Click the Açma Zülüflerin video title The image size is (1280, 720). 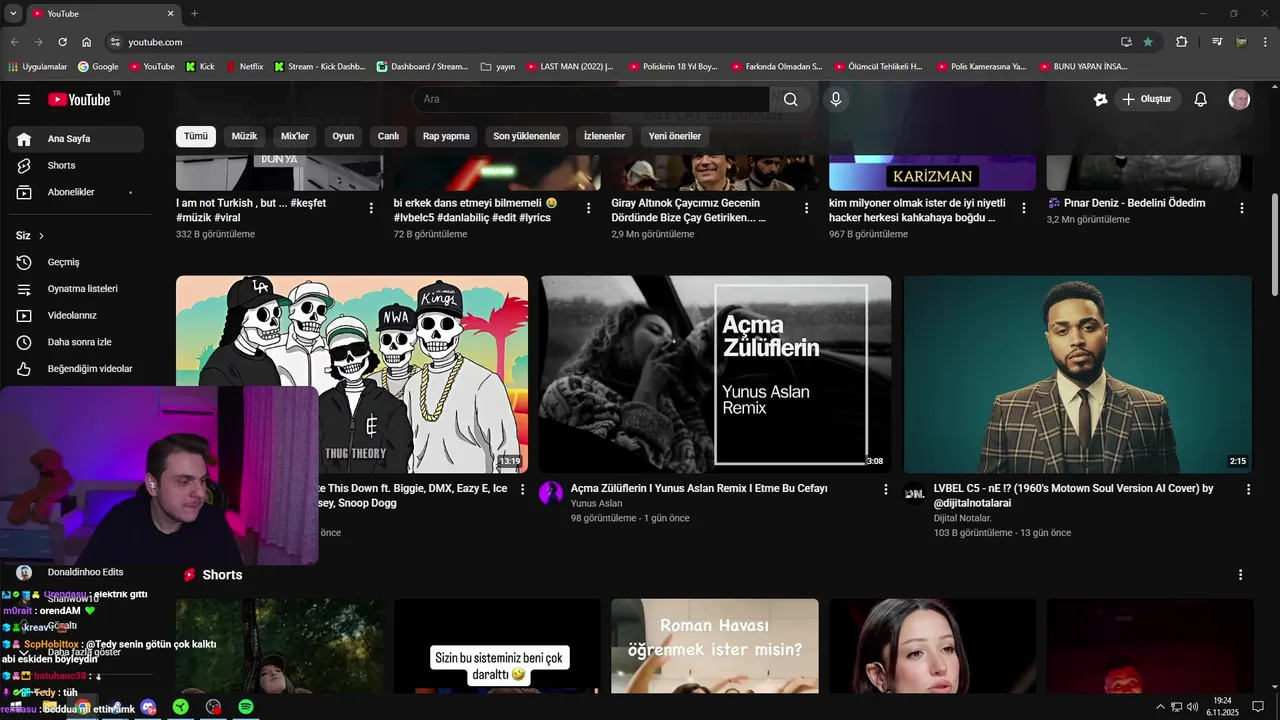[x=699, y=489]
